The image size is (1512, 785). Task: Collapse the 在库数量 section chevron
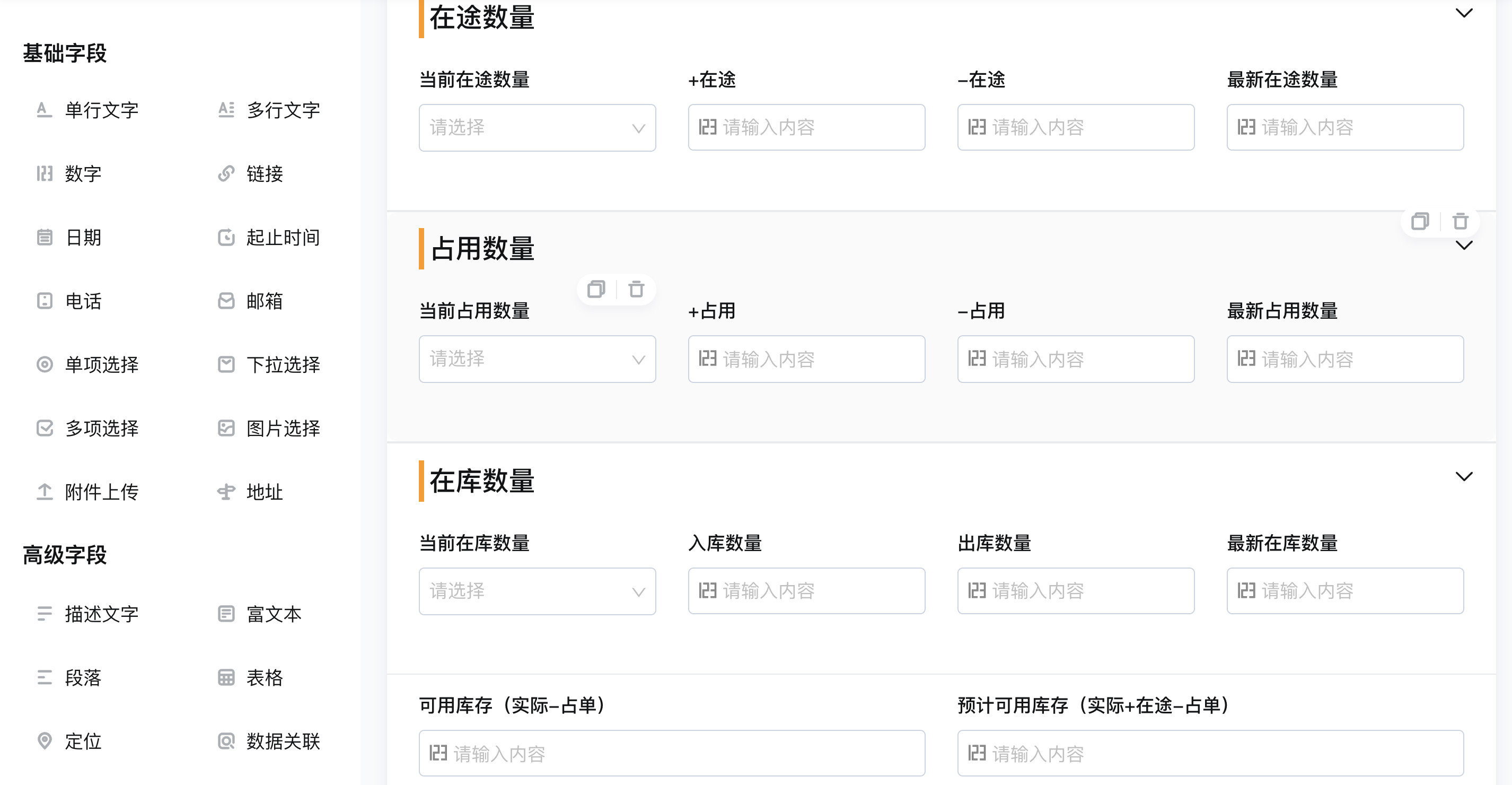tap(1464, 476)
